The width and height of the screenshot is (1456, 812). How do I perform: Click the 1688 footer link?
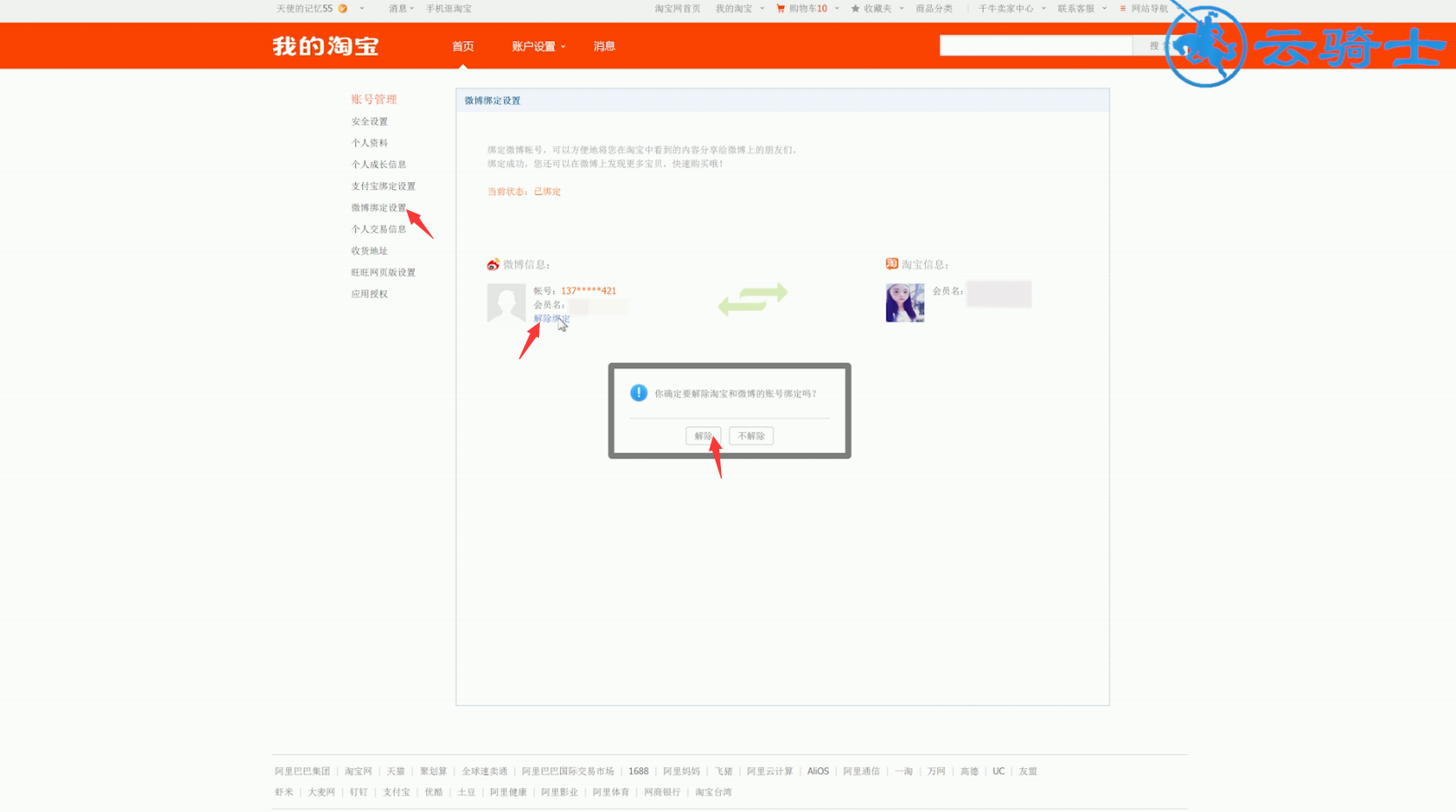click(639, 771)
